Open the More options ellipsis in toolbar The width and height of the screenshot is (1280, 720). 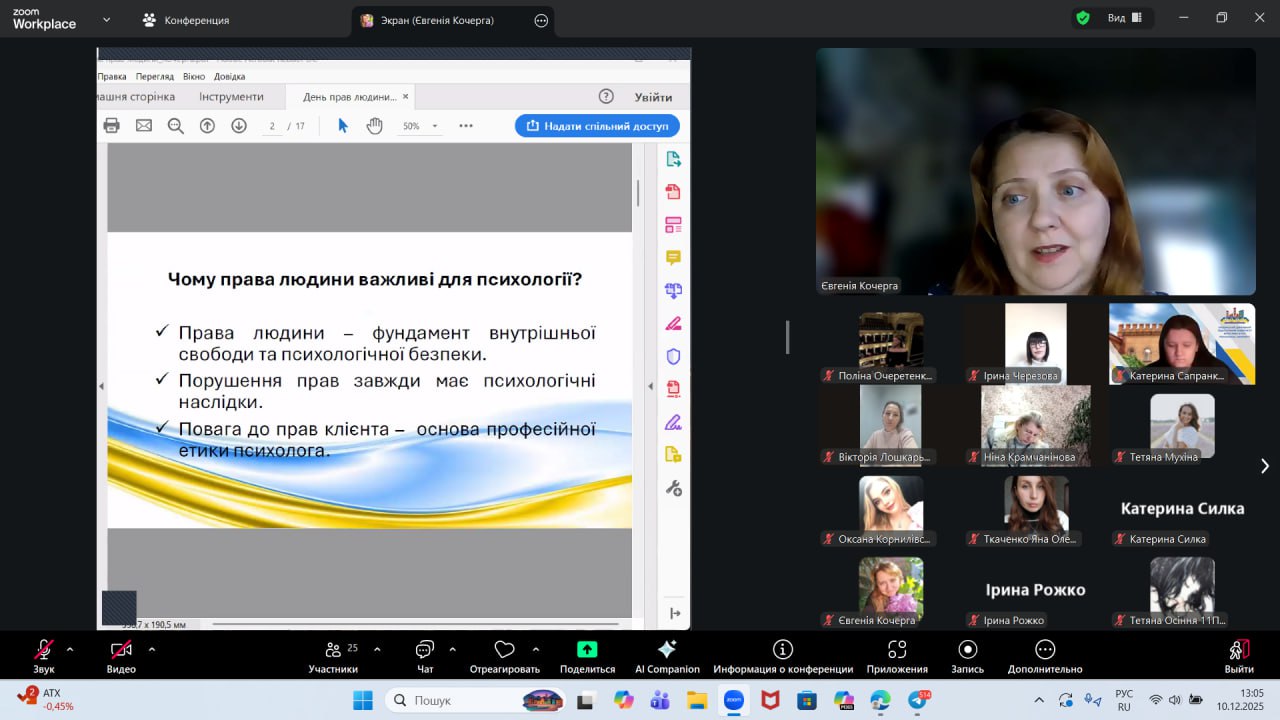point(1045,651)
